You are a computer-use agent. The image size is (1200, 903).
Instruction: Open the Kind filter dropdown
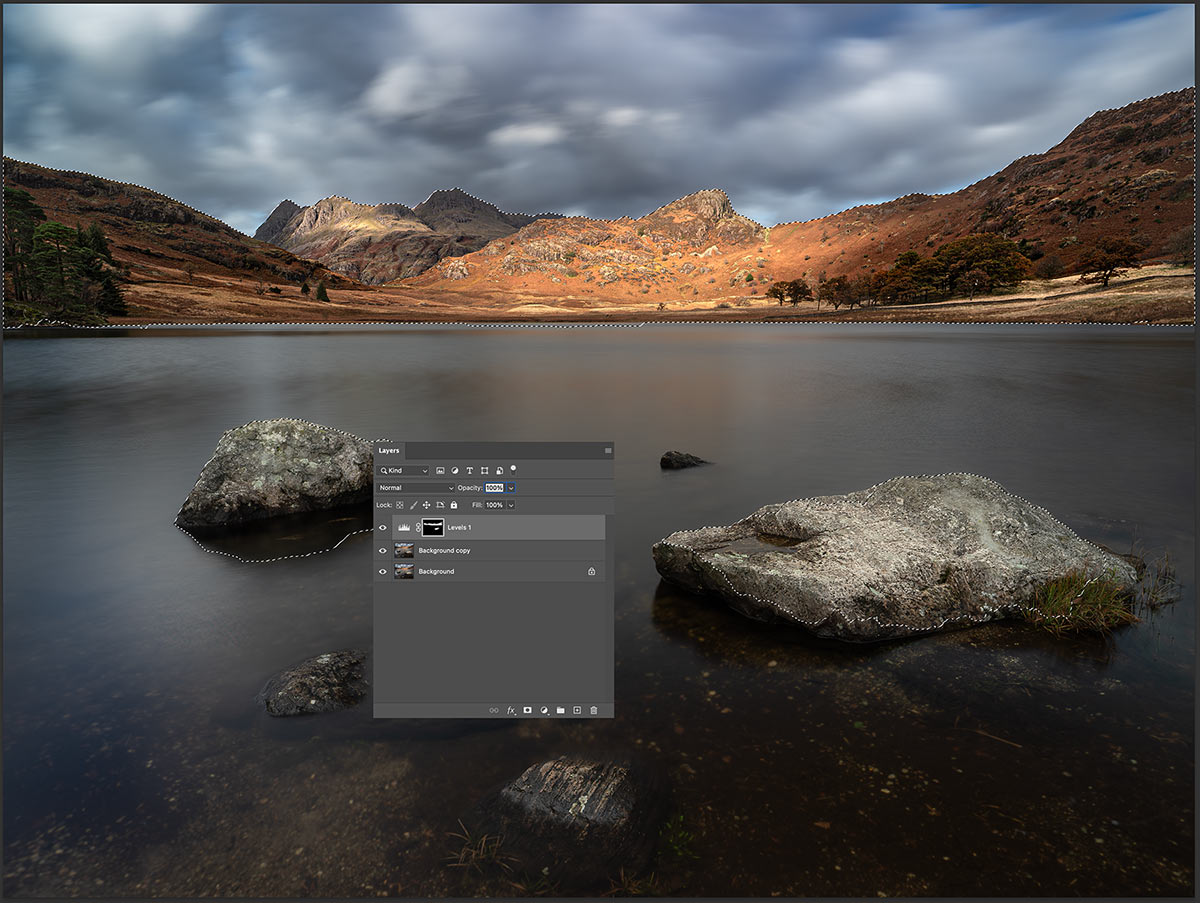click(403, 470)
